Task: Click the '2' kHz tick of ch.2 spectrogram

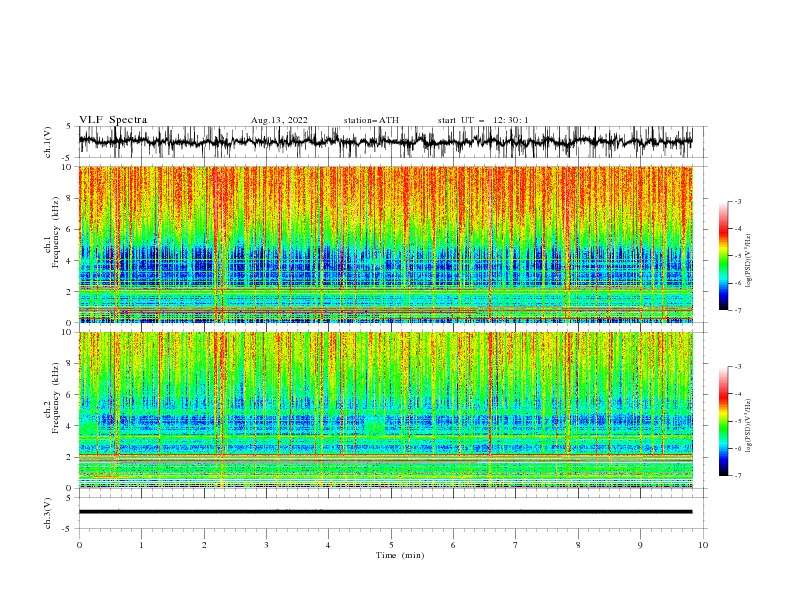Action: (71, 457)
